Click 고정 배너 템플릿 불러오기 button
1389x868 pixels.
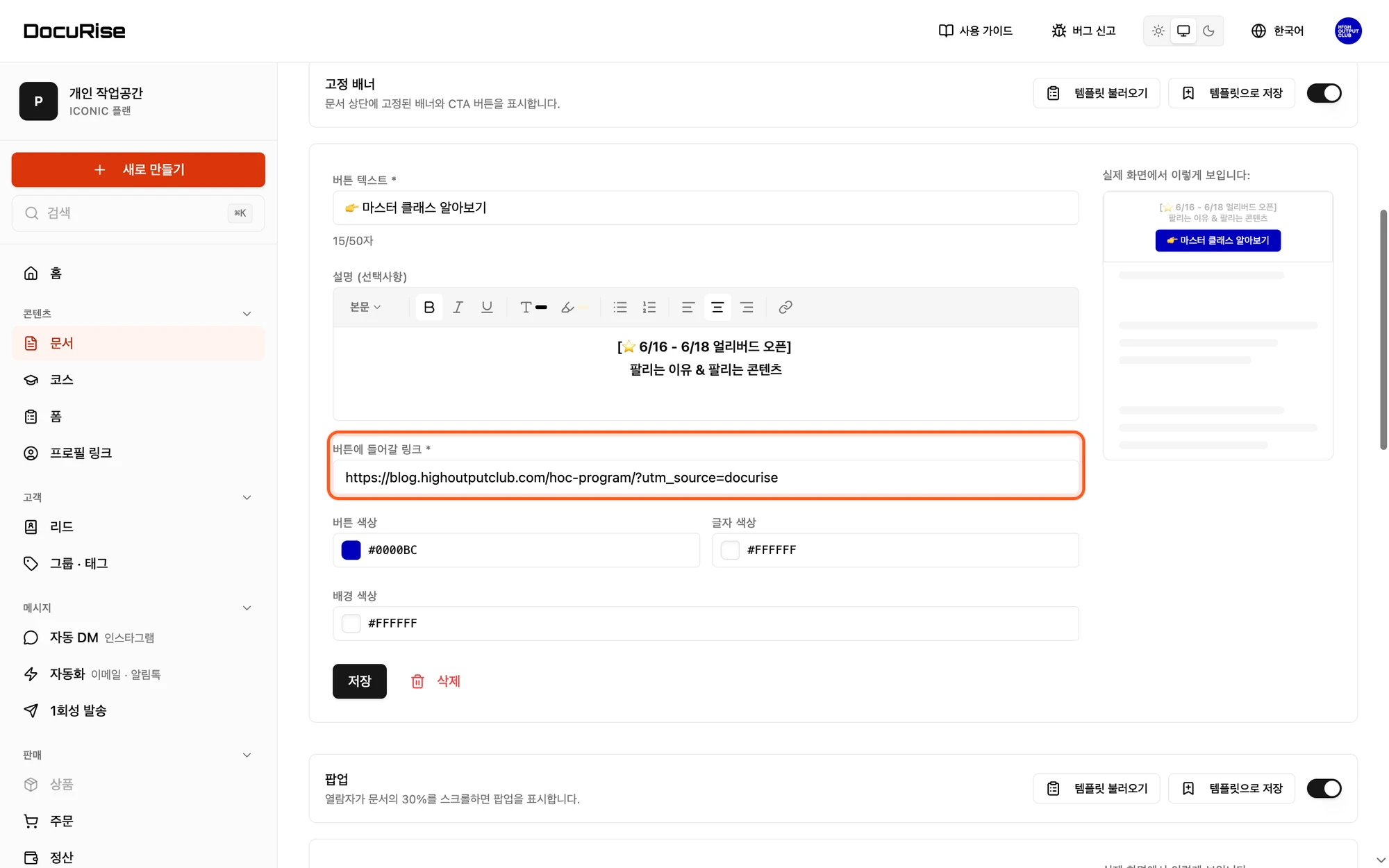[1097, 93]
